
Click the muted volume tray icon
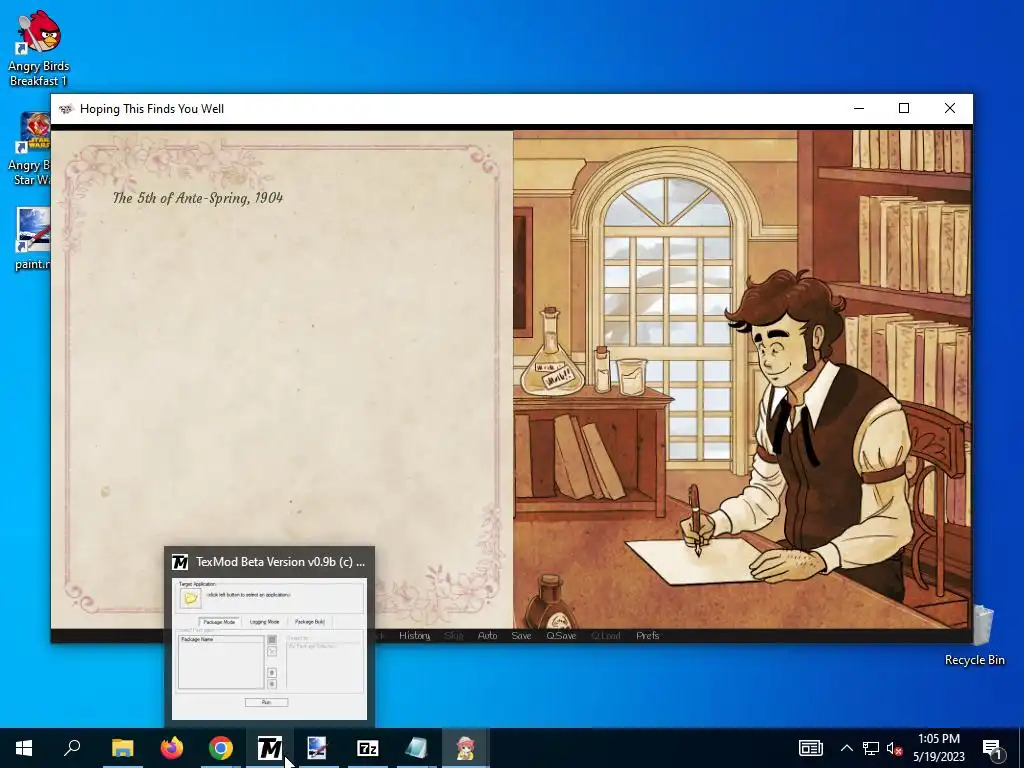[894, 748]
